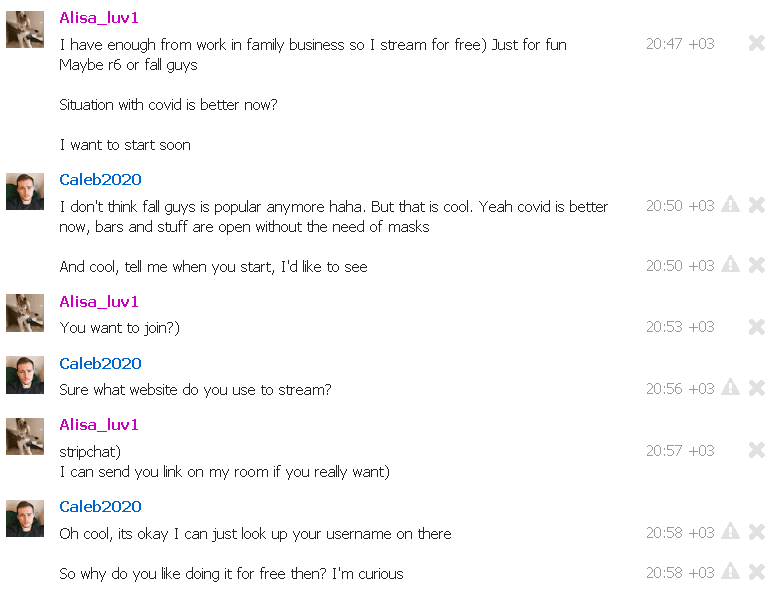
Task: Open Caleb2020 profile link above fall guys reply
Action: pyautogui.click(x=100, y=180)
